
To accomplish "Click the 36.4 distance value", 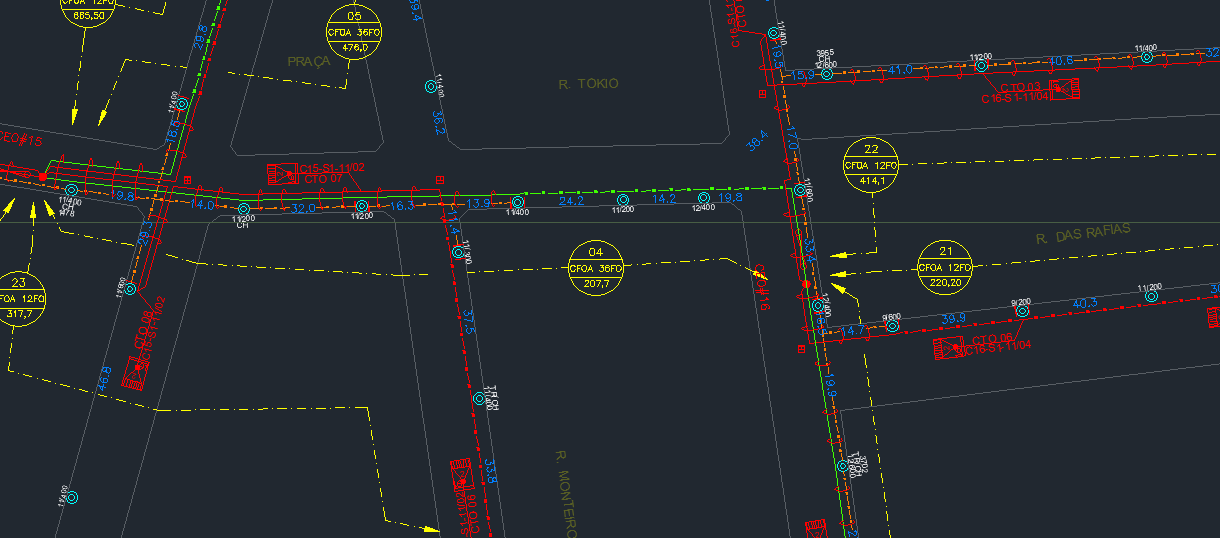I will click(x=757, y=140).
